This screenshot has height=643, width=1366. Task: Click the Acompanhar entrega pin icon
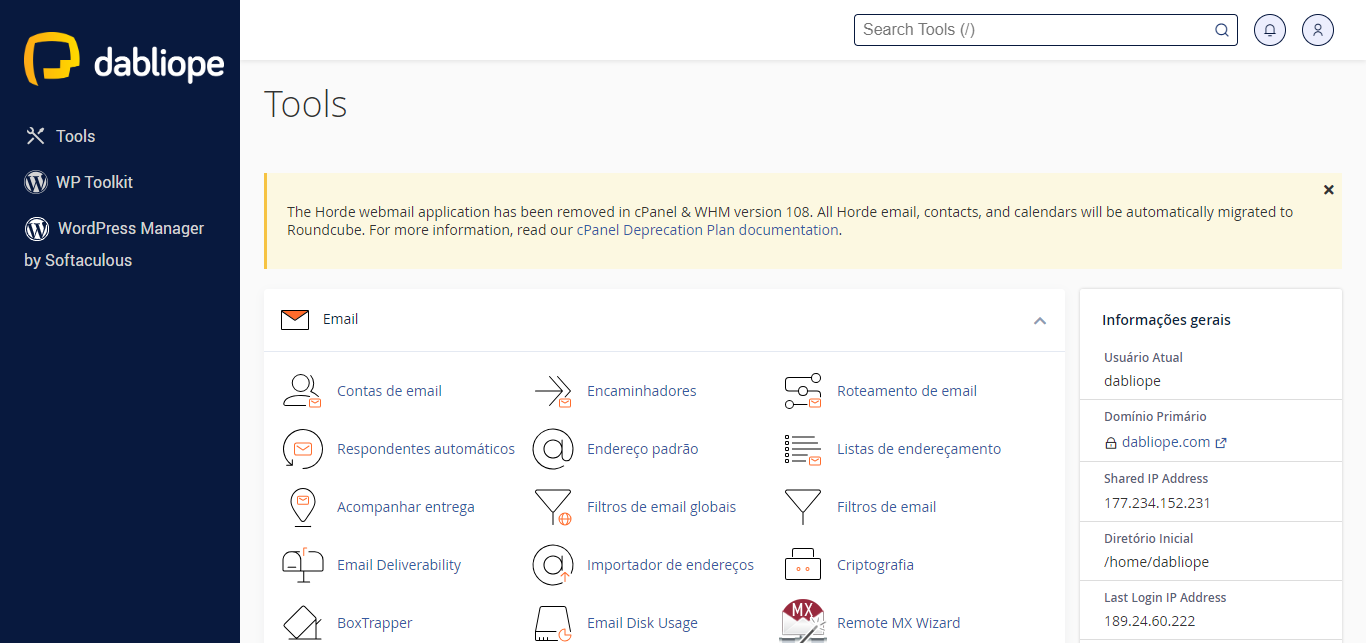[302, 507]
